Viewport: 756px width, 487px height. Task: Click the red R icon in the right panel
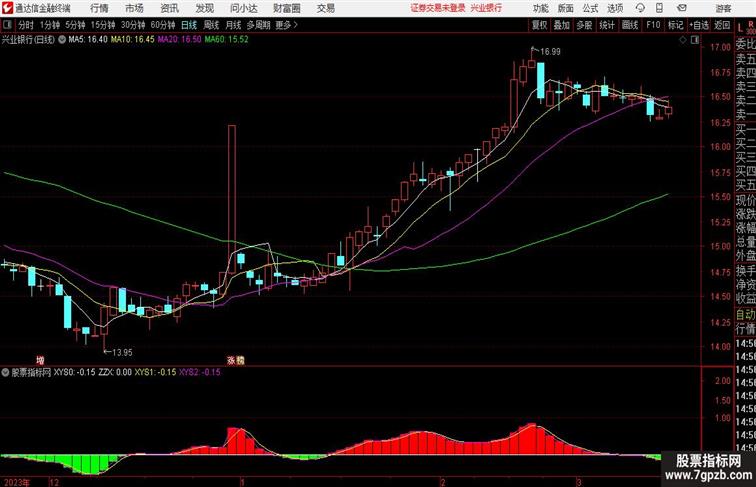(750, 24)
